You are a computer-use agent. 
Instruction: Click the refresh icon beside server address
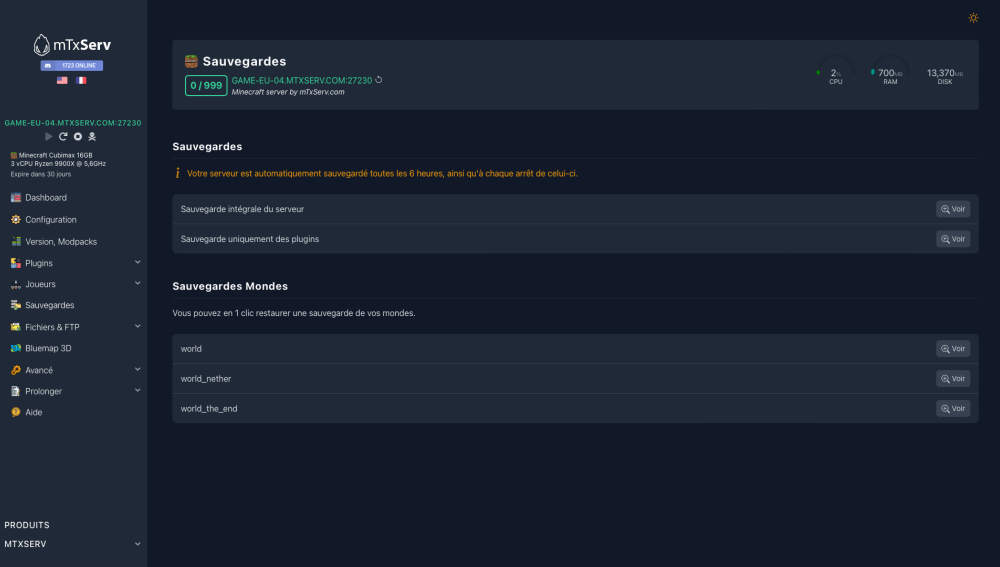click(379, 80)
